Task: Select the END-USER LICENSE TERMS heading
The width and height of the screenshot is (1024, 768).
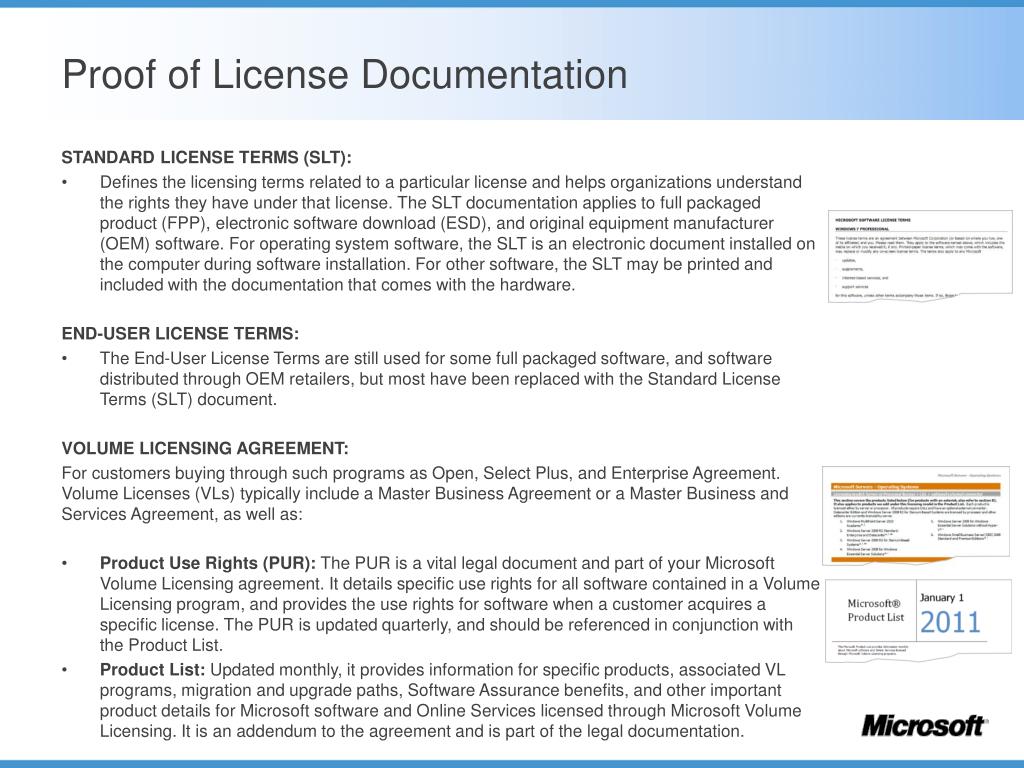Action: click(x=180, y=334)
